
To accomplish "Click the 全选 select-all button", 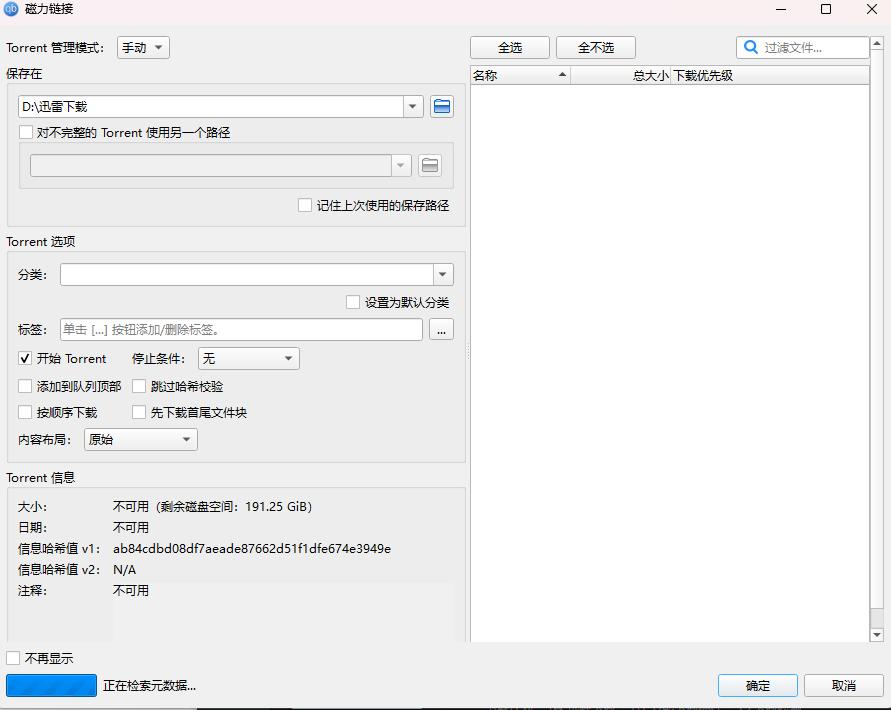I will coord(510,46).
